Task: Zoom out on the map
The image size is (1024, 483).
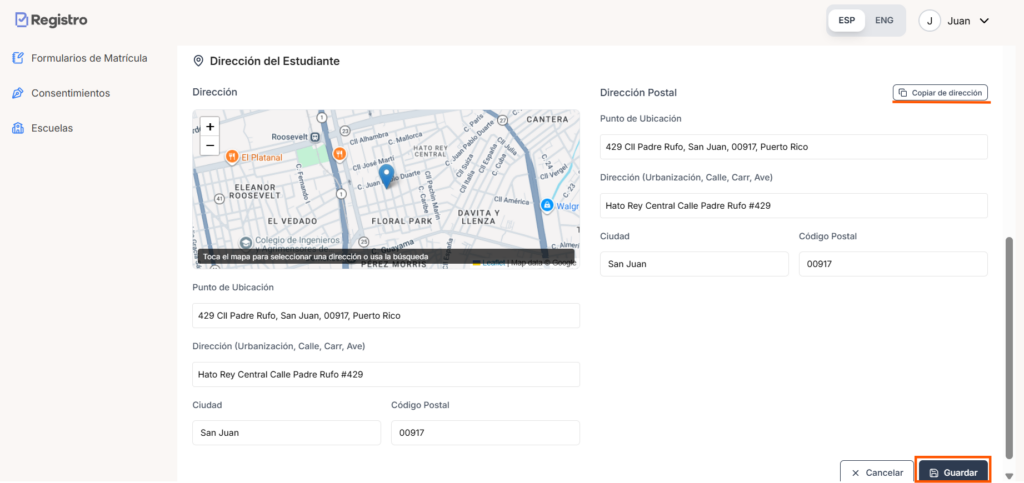Action: click(209, 146)
